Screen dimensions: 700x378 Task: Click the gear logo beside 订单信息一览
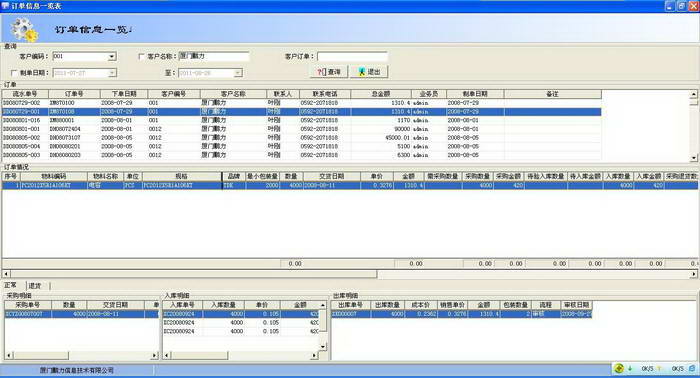25,29
